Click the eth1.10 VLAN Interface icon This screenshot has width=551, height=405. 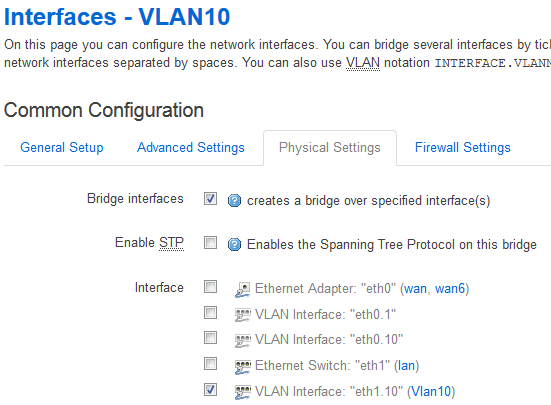[x=242, y=392]
